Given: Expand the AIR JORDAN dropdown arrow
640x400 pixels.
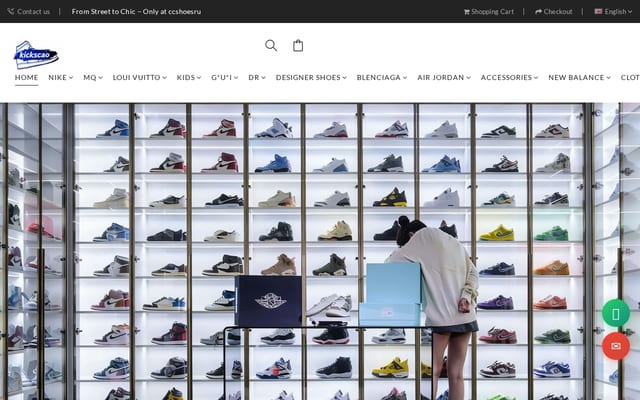Looking at the screenshot, I should click(x=469, y=78).
